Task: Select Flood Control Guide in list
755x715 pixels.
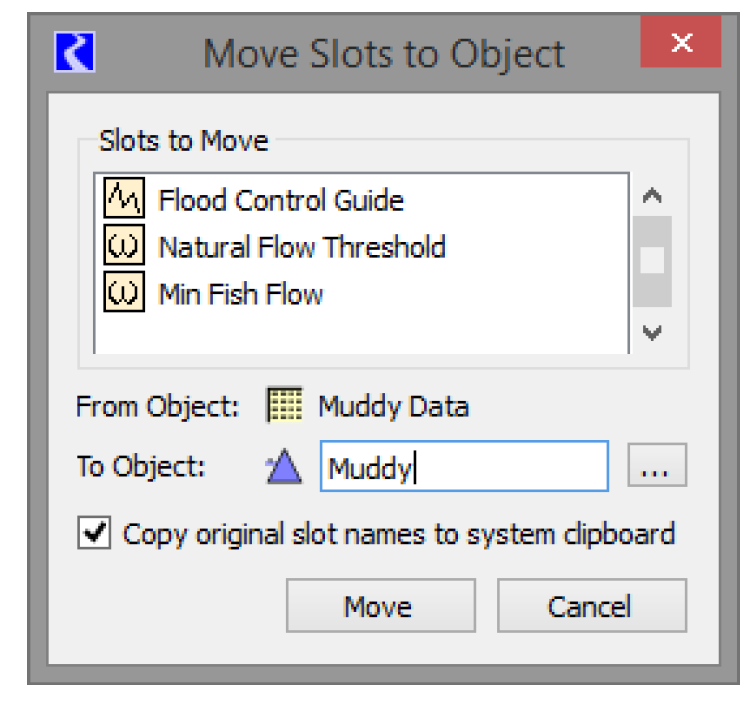Action: point(281,200)
